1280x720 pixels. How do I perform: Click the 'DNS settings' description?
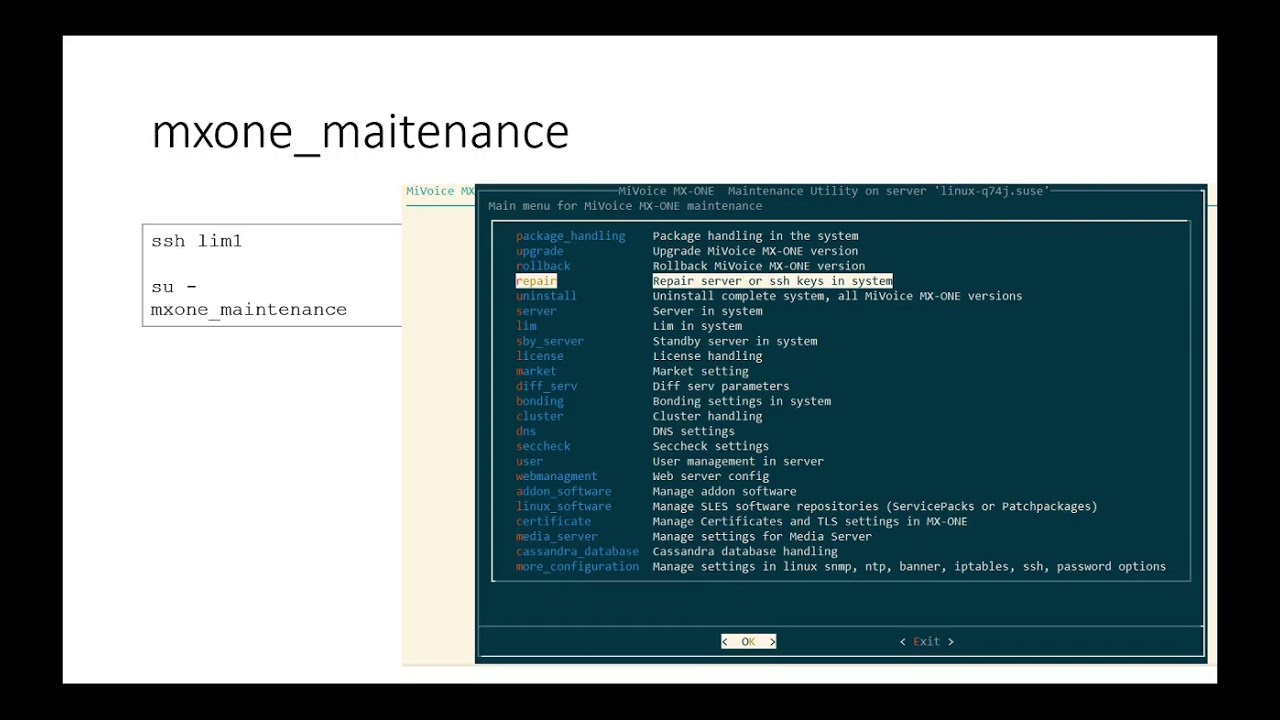click(693, 431)
